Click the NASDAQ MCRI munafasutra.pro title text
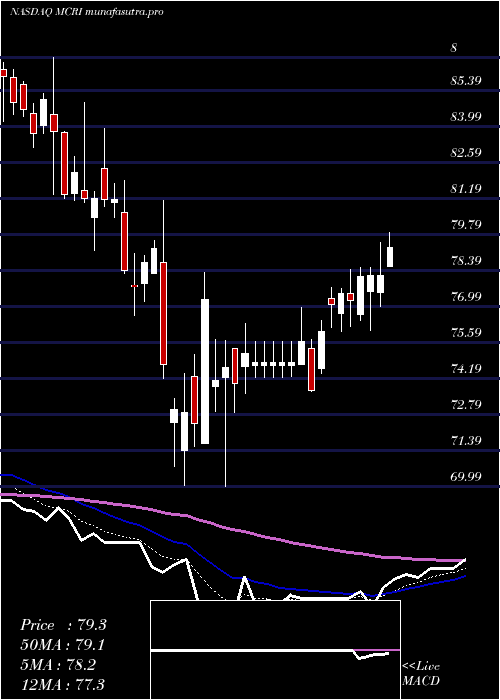 coord(86,12)
